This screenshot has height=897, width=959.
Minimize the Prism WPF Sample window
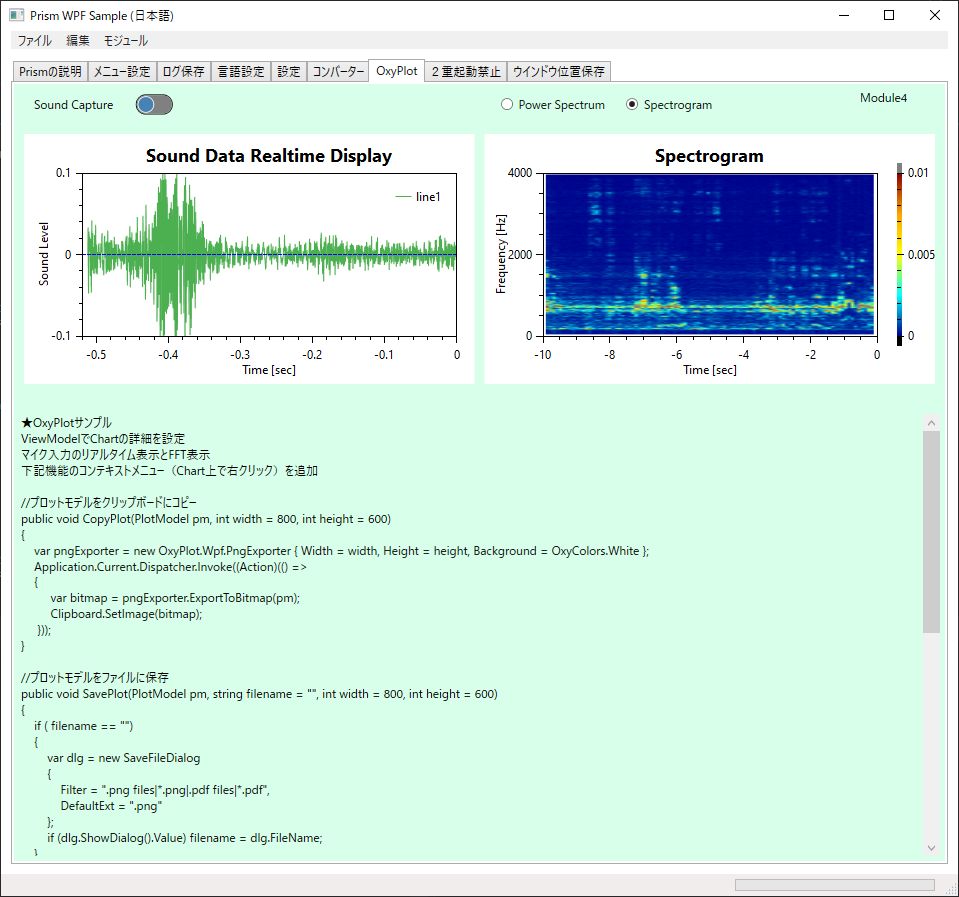845,15
